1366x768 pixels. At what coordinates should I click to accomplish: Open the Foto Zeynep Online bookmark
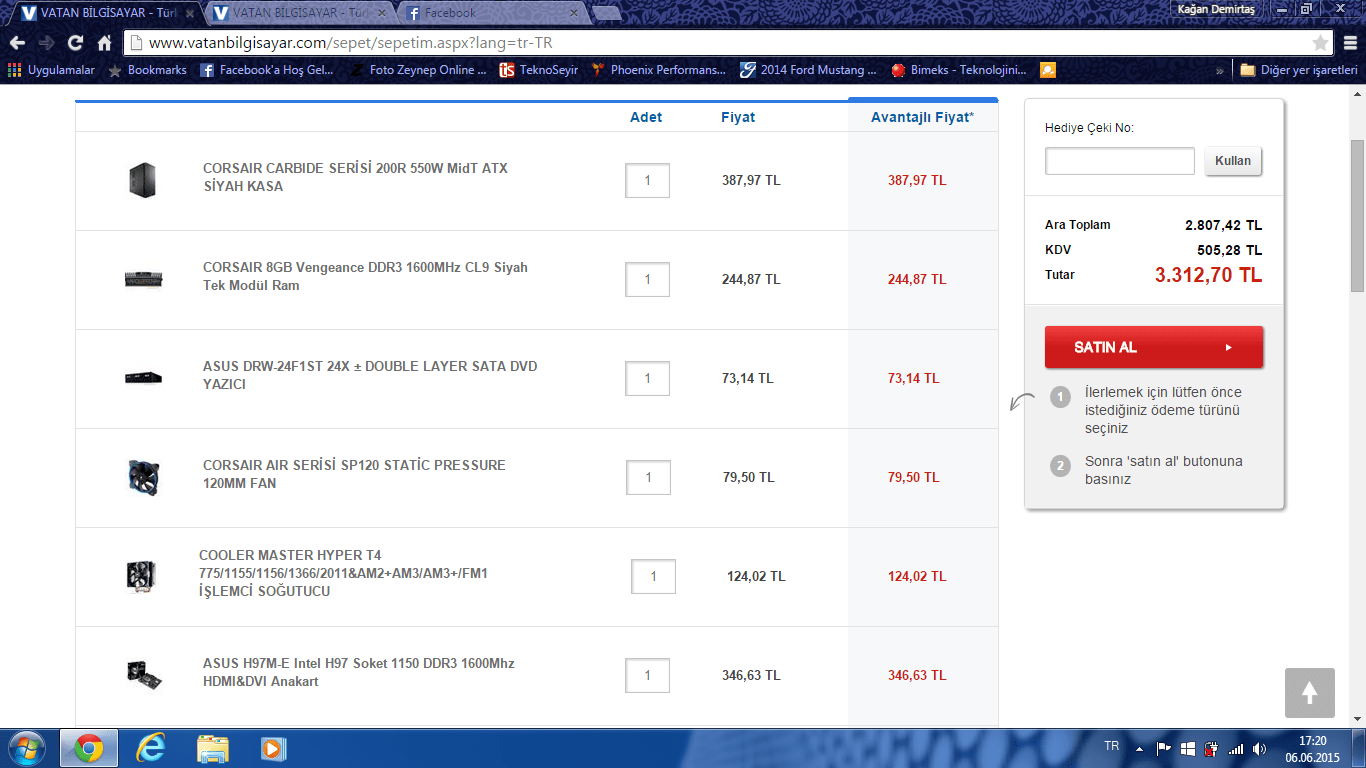coord(418,70)
